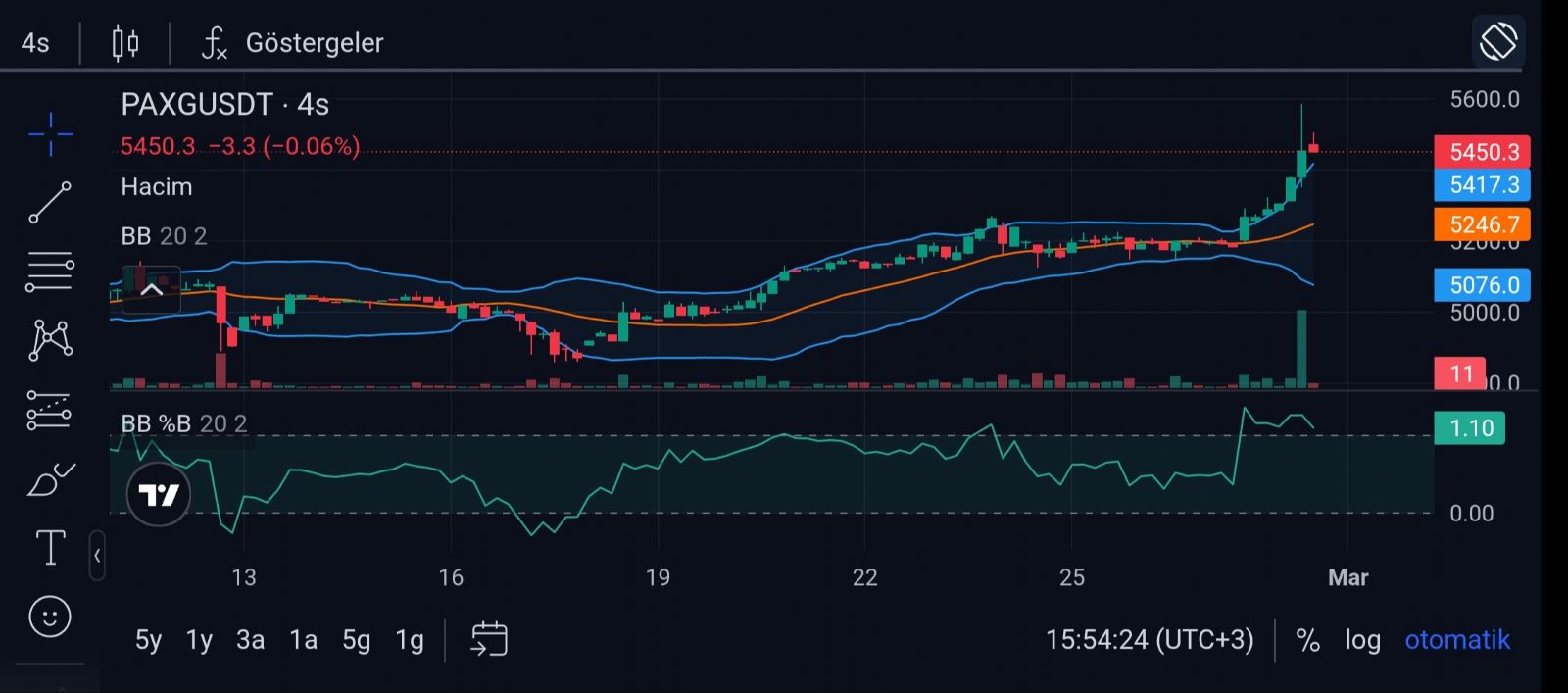Rotate screen with orientation icon
Screen dimensions: 1568x693
point(1497,42)
